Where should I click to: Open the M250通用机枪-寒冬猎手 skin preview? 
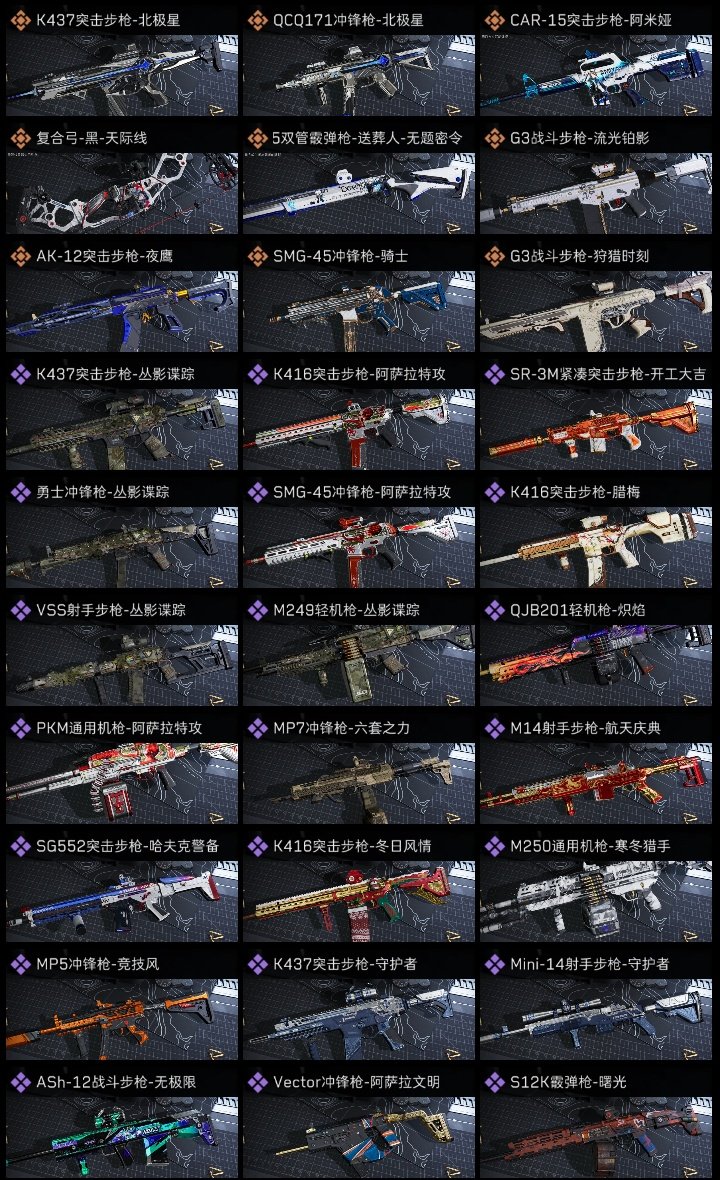[596, 902]
